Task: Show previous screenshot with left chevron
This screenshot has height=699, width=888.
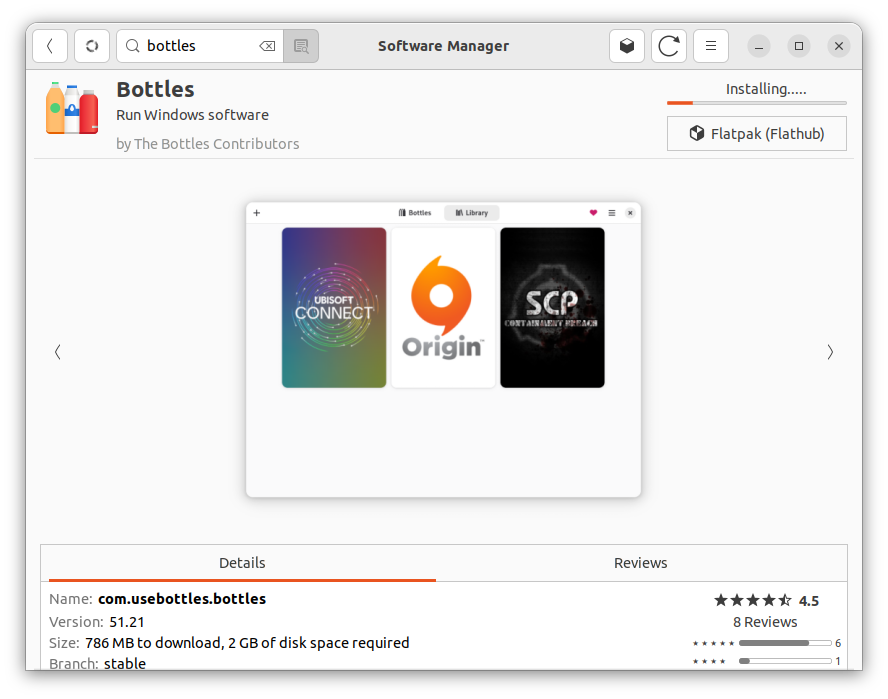Action: point(58,352)
